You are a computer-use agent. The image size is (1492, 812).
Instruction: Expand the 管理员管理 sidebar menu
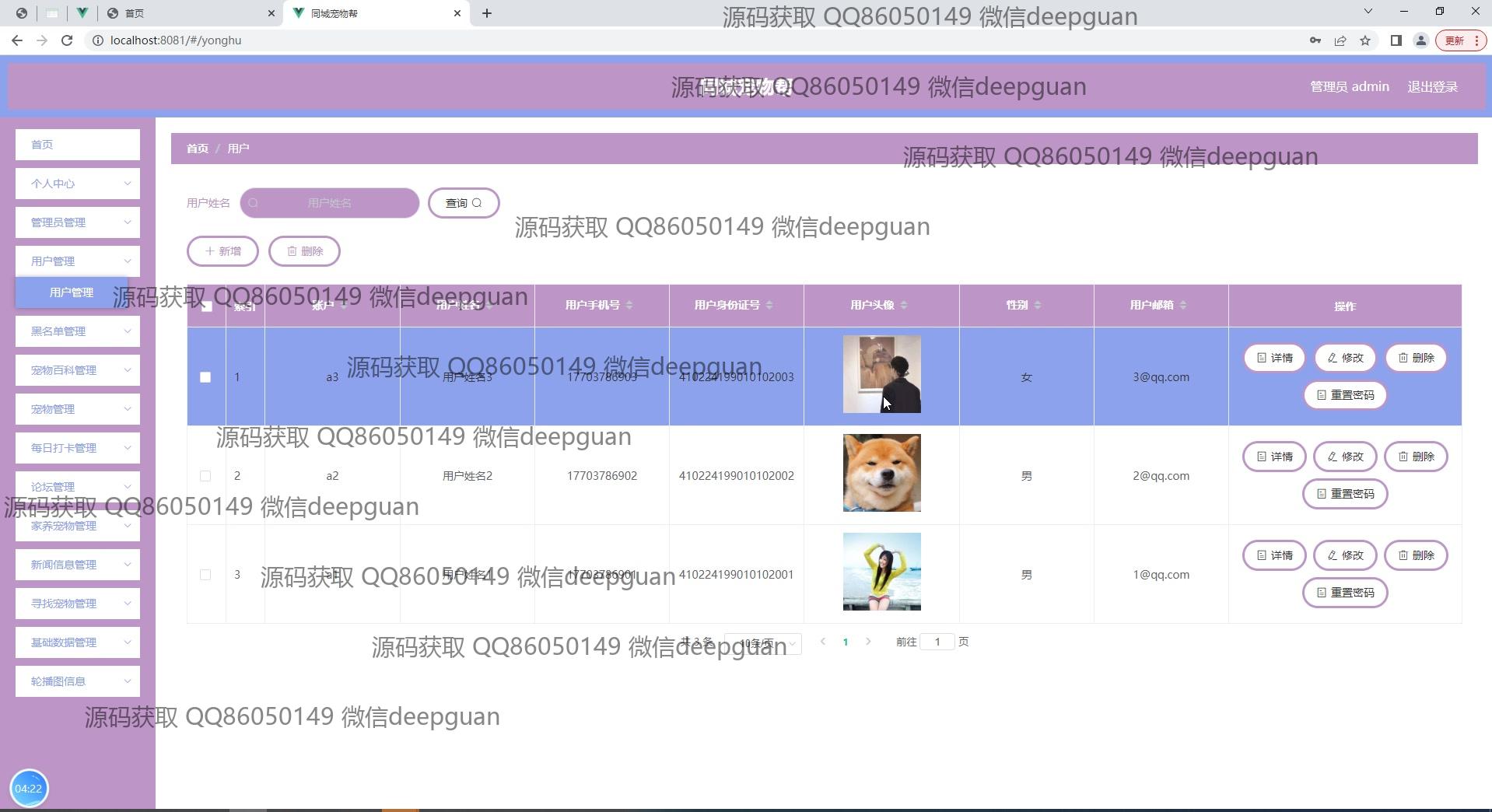pyautogui.click(x=78, y=222)
